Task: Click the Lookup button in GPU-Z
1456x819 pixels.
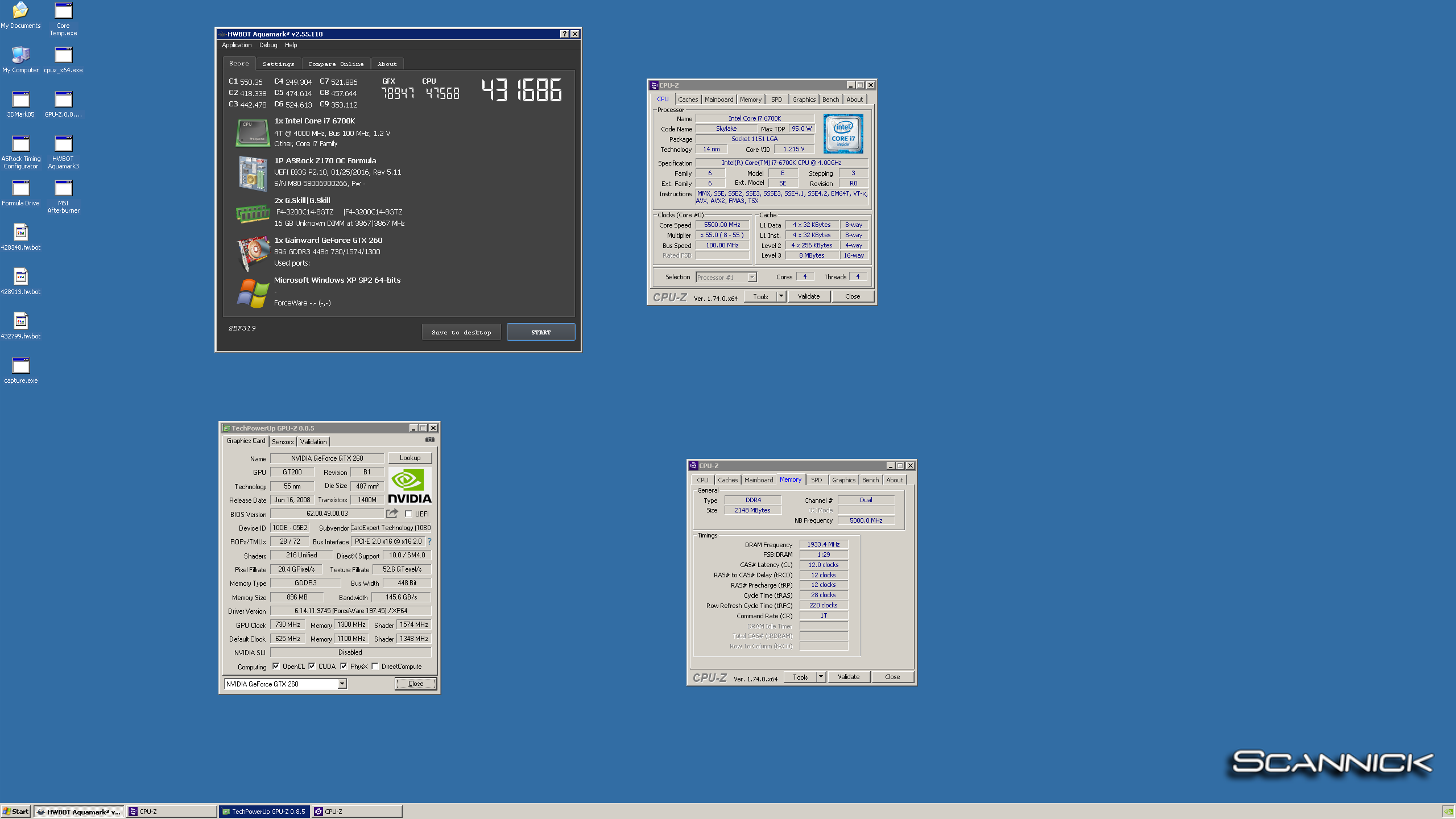Action: pyautogui.click(x=410, y=458)
